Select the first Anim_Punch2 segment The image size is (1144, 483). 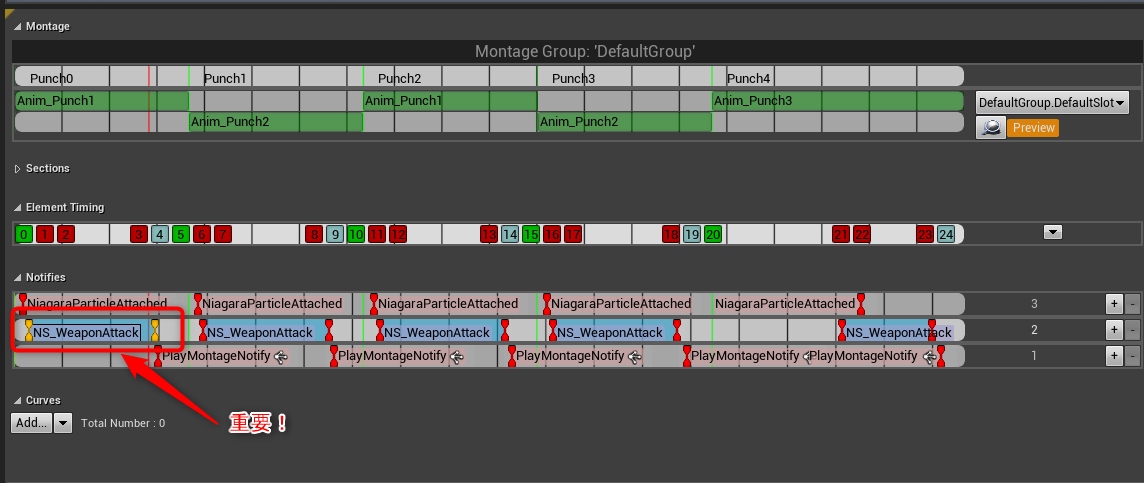(276, 122)
